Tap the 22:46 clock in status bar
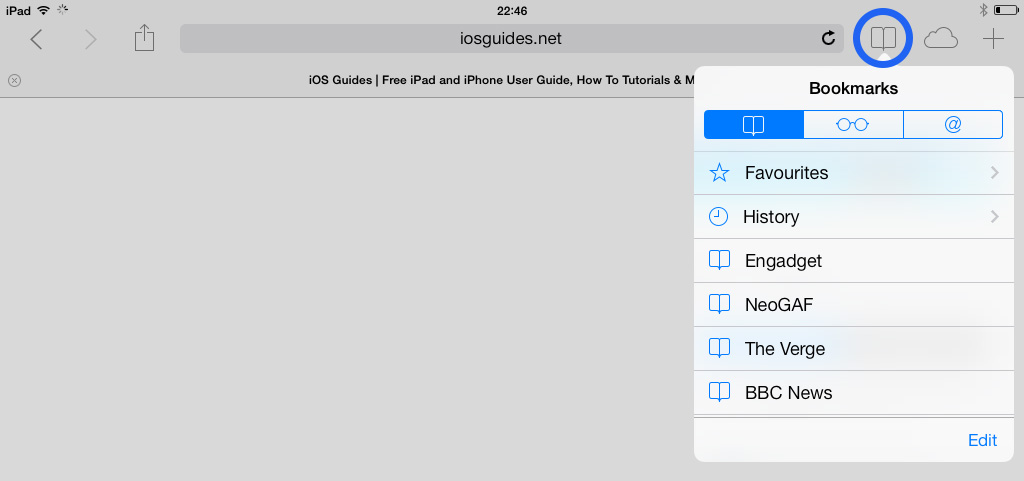The height and width of the screenshot is (481, 1024). pyautogui.click(x=512, y=10)
